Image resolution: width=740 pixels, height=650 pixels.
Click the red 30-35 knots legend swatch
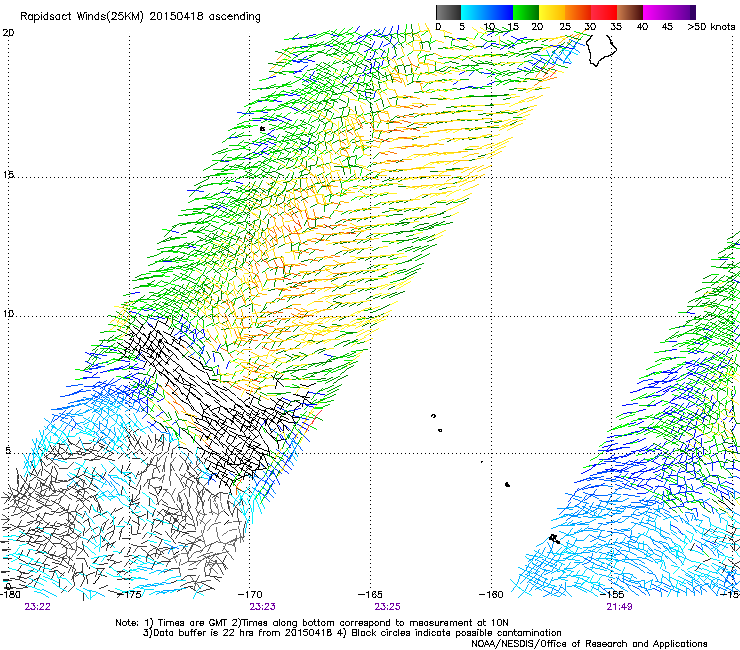pos(604,12)
